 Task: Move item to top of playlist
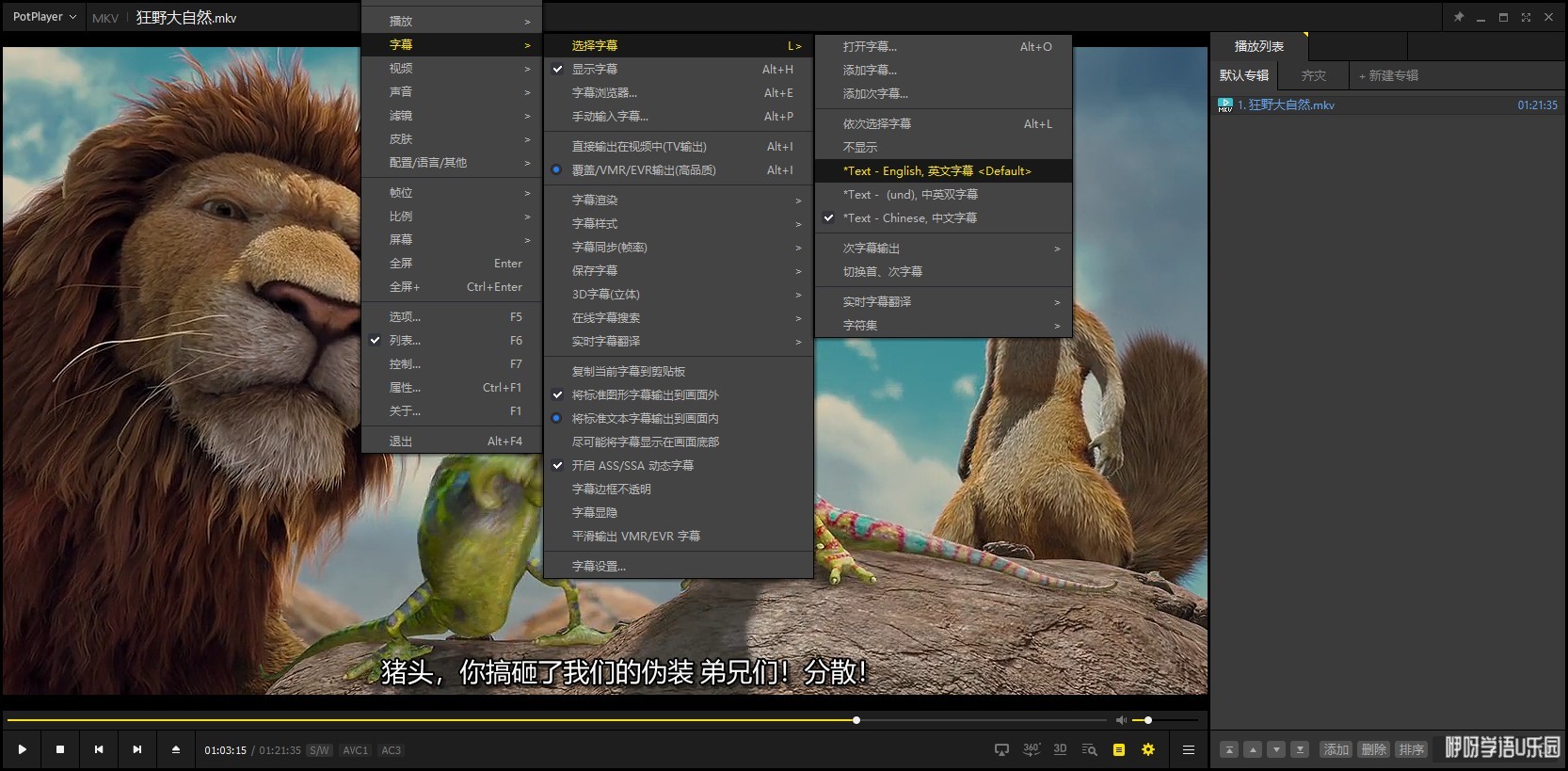(x=1229, y=749)
